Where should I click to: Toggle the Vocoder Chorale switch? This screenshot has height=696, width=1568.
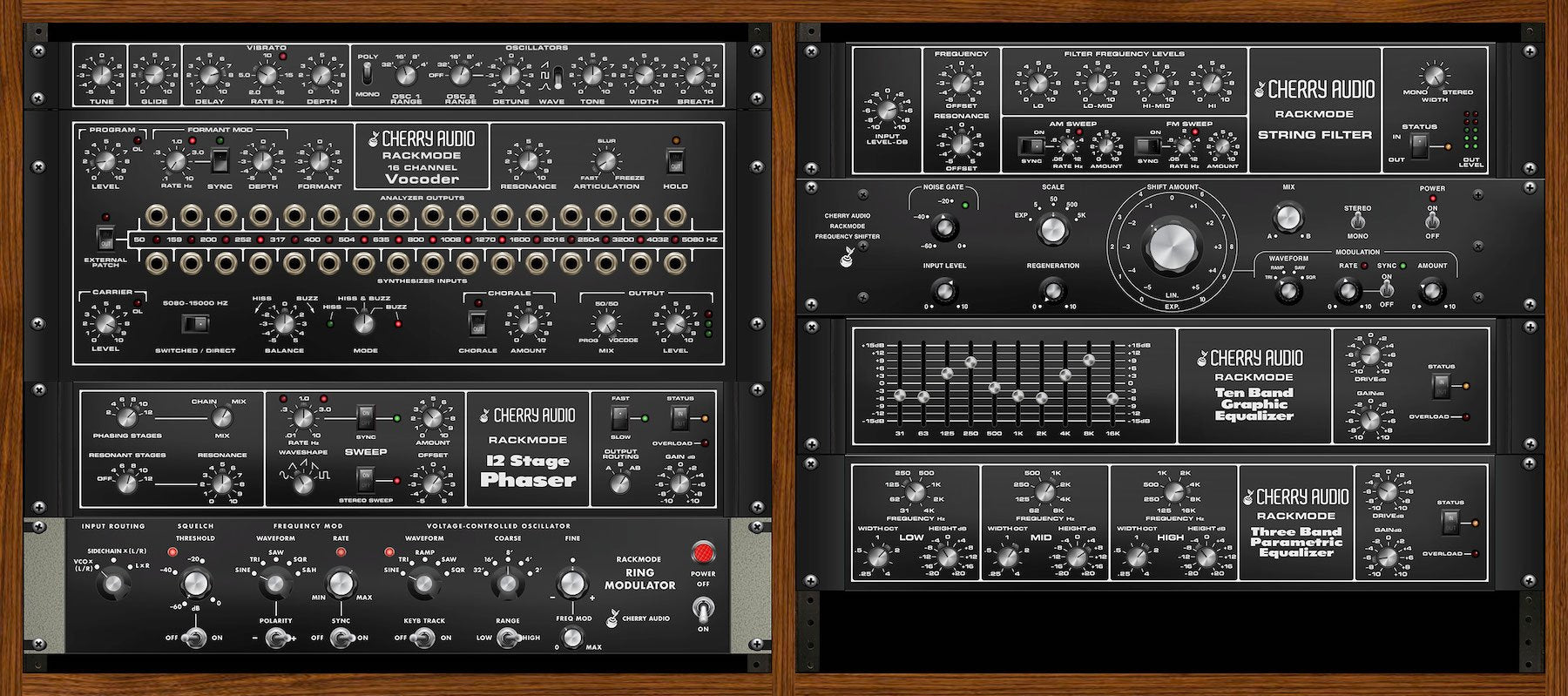[x=476, y=324]
